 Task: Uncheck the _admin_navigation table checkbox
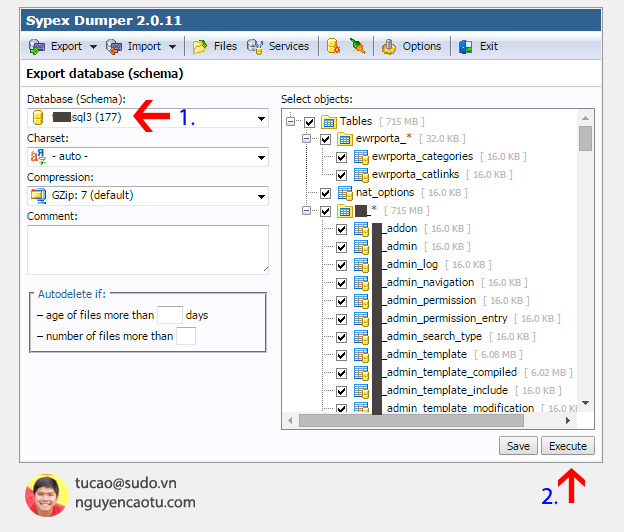tap(341, 283)
